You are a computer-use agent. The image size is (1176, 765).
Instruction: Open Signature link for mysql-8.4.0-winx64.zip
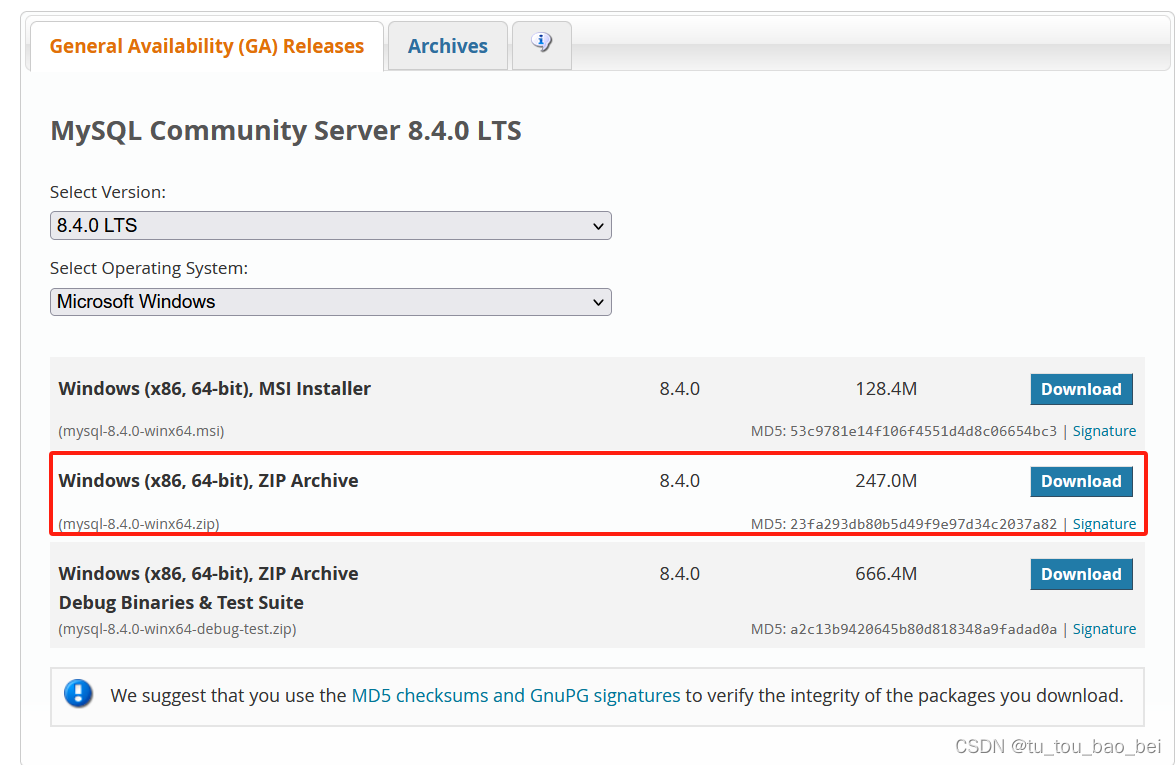pos(1104,524)
